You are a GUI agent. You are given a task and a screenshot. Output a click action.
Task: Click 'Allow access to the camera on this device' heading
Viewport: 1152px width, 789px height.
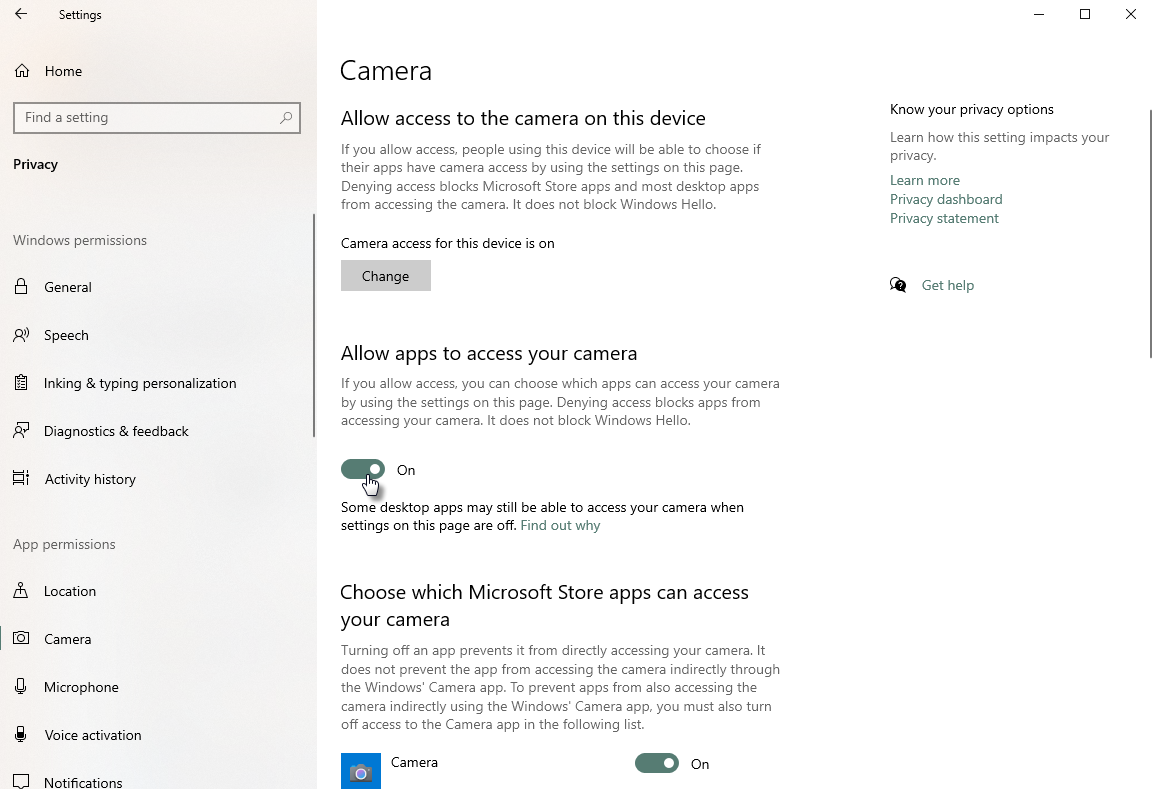tap(523, 118)
